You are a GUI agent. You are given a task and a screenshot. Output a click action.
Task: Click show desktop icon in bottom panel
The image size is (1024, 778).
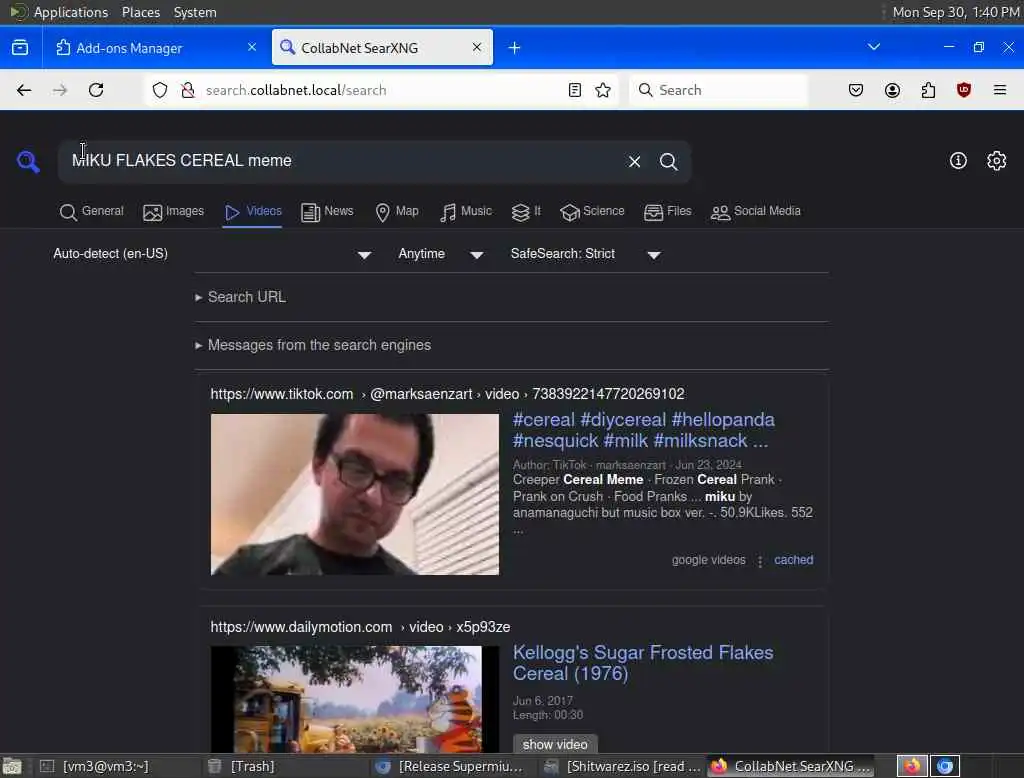(12, 766)
